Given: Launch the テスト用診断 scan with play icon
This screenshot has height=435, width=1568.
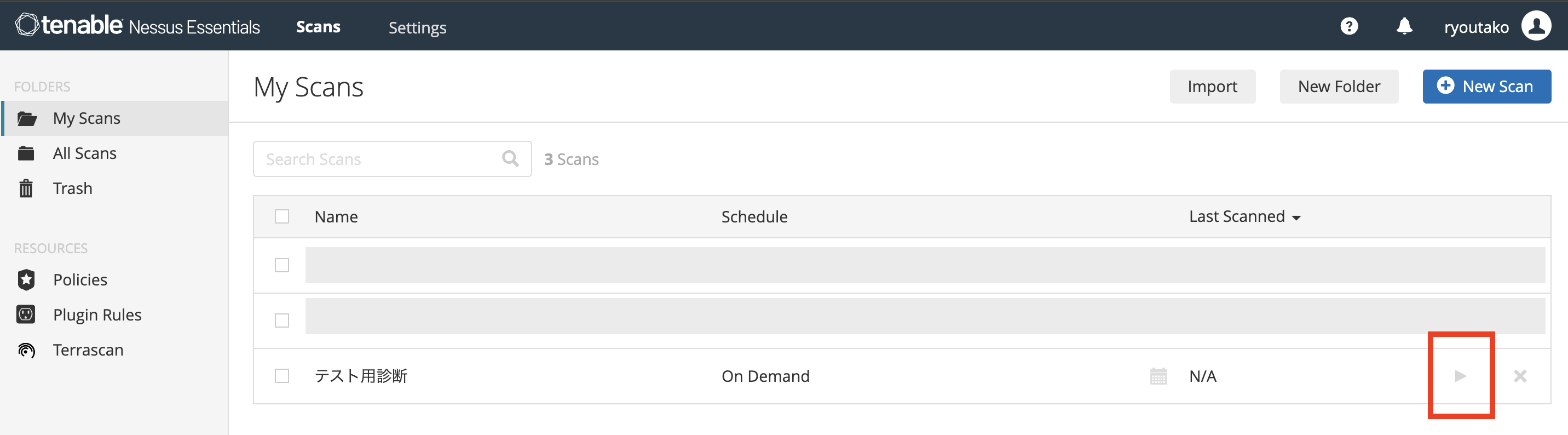Looking at the screenshot, I should coord(1460,376).
